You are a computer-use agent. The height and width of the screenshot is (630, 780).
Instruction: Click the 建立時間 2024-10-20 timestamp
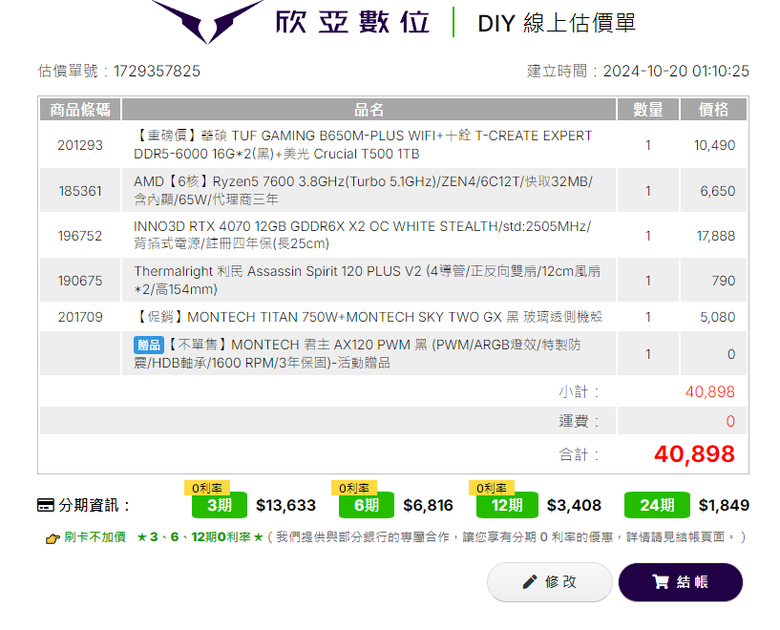(x=638, y=71)
